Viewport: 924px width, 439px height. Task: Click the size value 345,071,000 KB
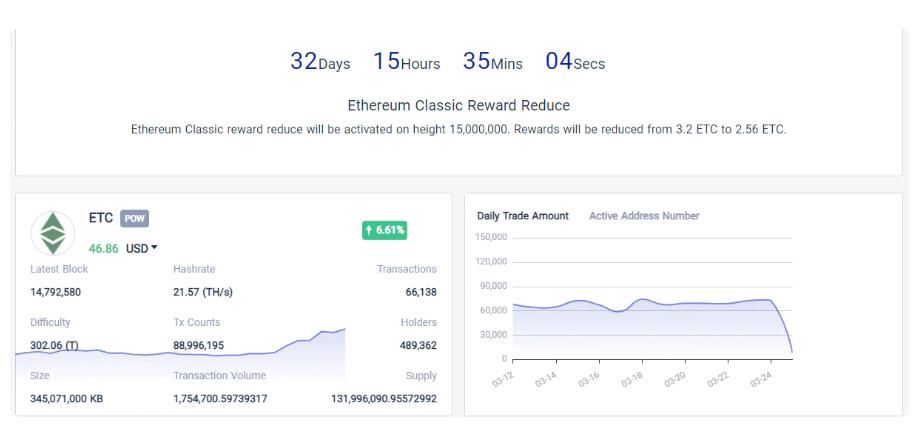coord(66,399)
